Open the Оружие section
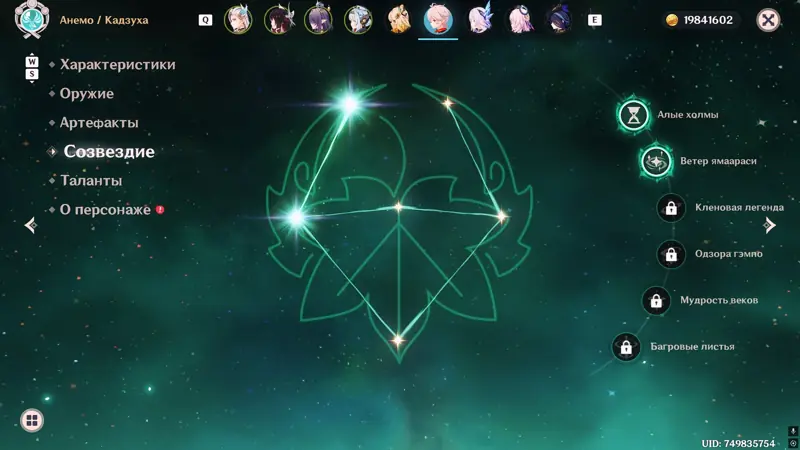 coord(87,94)
